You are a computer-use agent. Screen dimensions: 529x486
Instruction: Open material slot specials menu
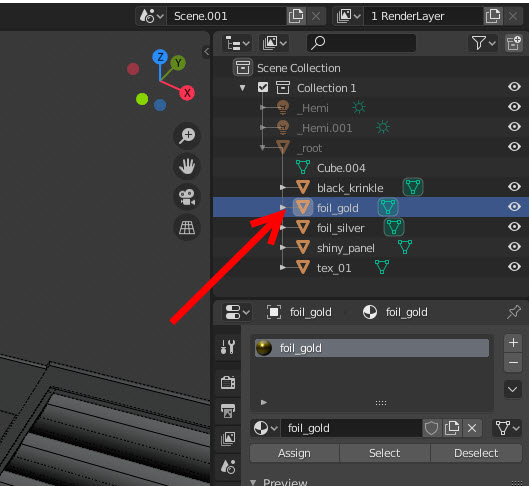click(x=513, y=389)
